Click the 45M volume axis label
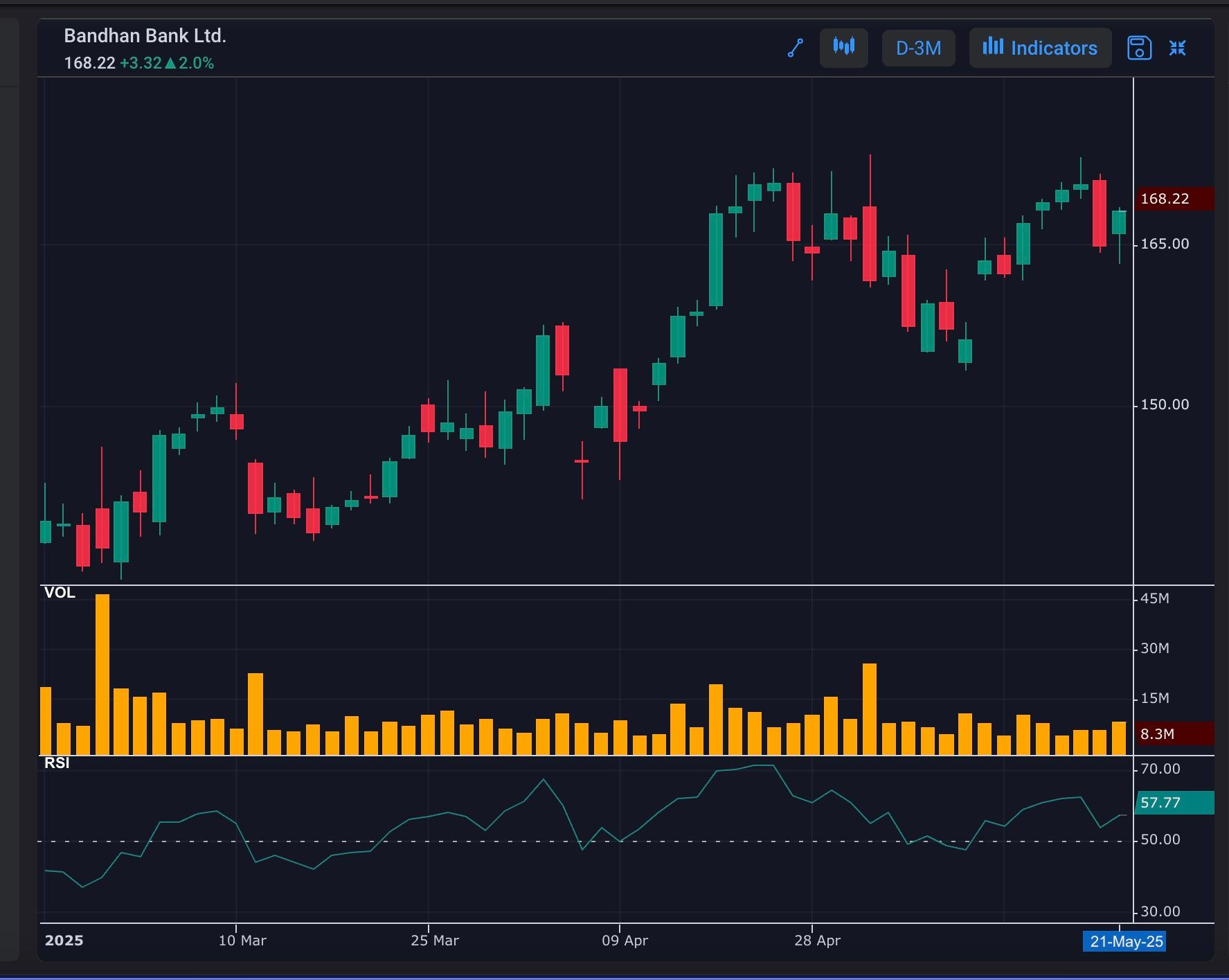Screen dimensions: 1229x980 (1155, 598)
